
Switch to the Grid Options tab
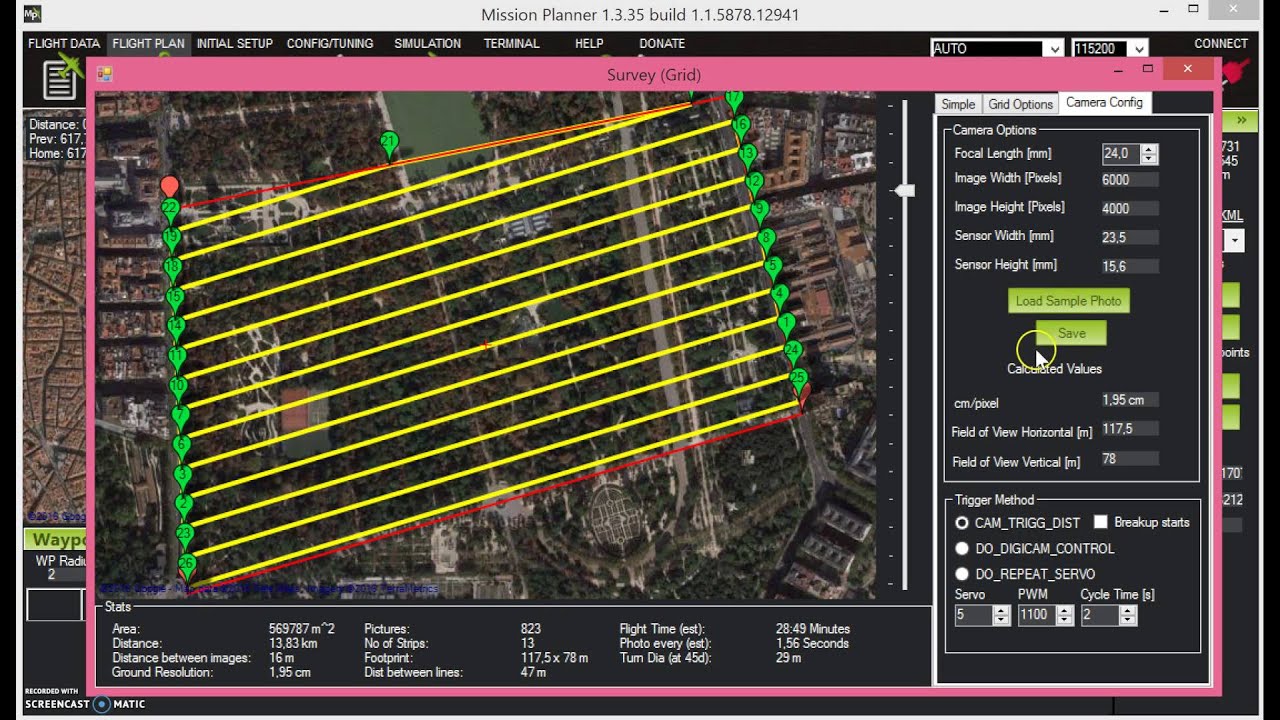[x=1020, y=104]
